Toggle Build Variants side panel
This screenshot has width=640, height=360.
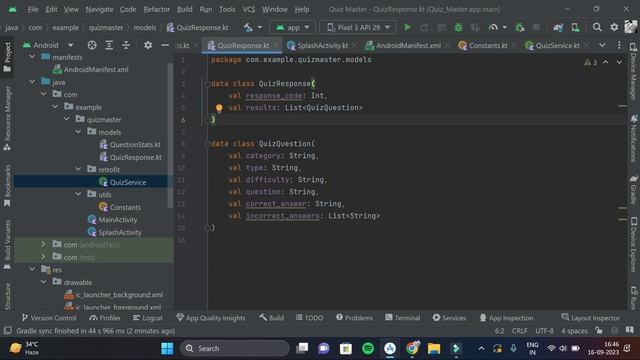pos(7,245)
